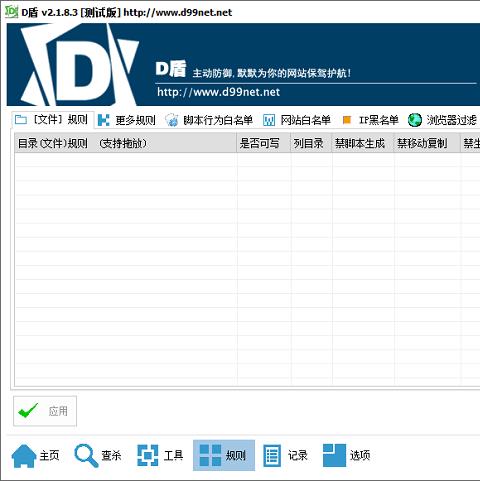Image resolution: width=480 pixels, height=481 pixels.
Task: Open the 查杀 magnifier scan icon
Action: click(x=86, y=456)
